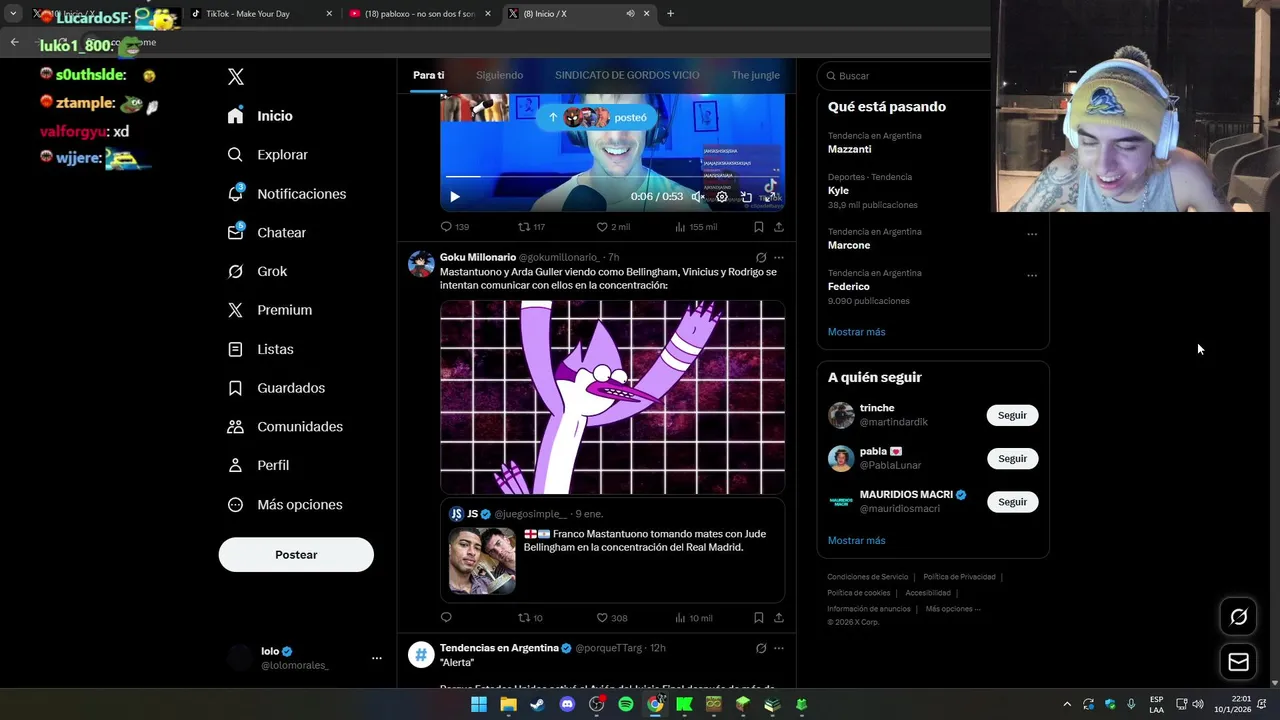This screenshot has width=1280, height=720.
Task: Open floating messages envelope button
Action: (1238, 661)
